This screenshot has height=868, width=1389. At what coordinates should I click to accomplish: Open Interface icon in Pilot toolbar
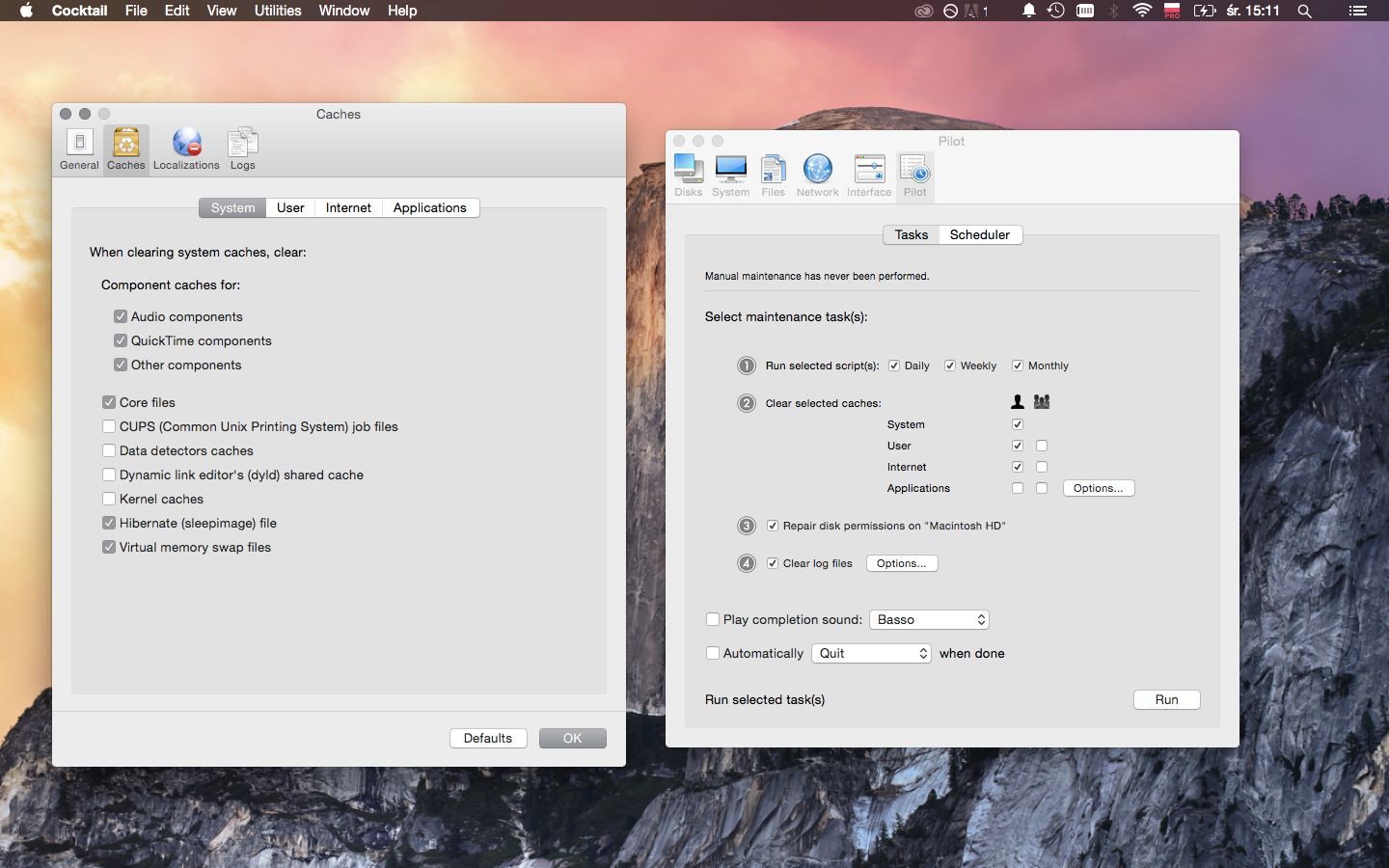(x=869, y=176)
